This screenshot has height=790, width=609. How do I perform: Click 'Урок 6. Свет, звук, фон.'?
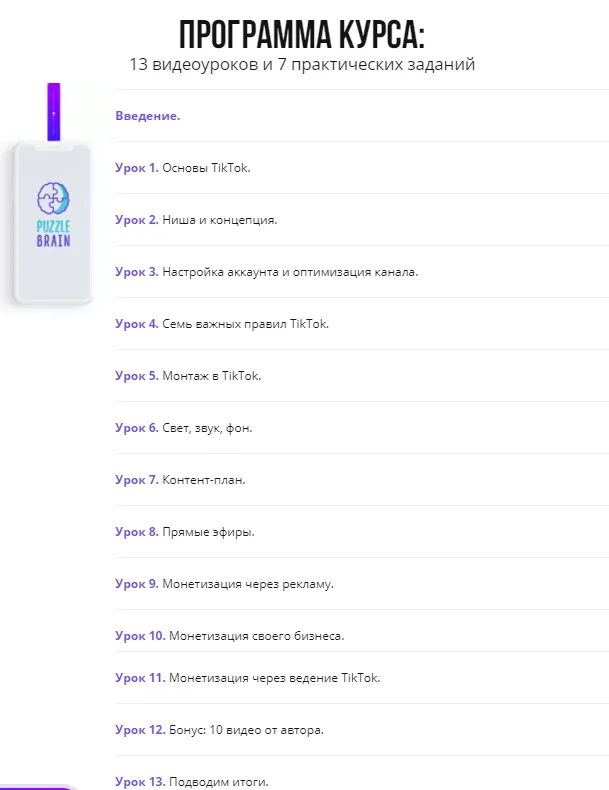tap(184, 428)
